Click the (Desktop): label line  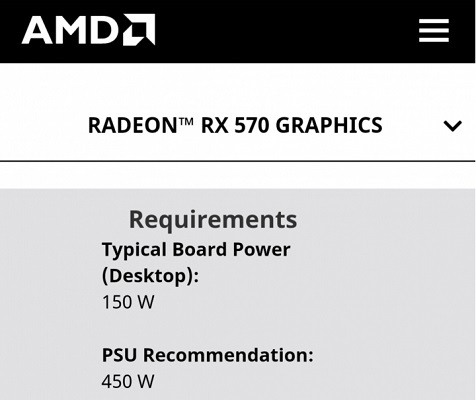pyautogui.click(x=150, y=276)
